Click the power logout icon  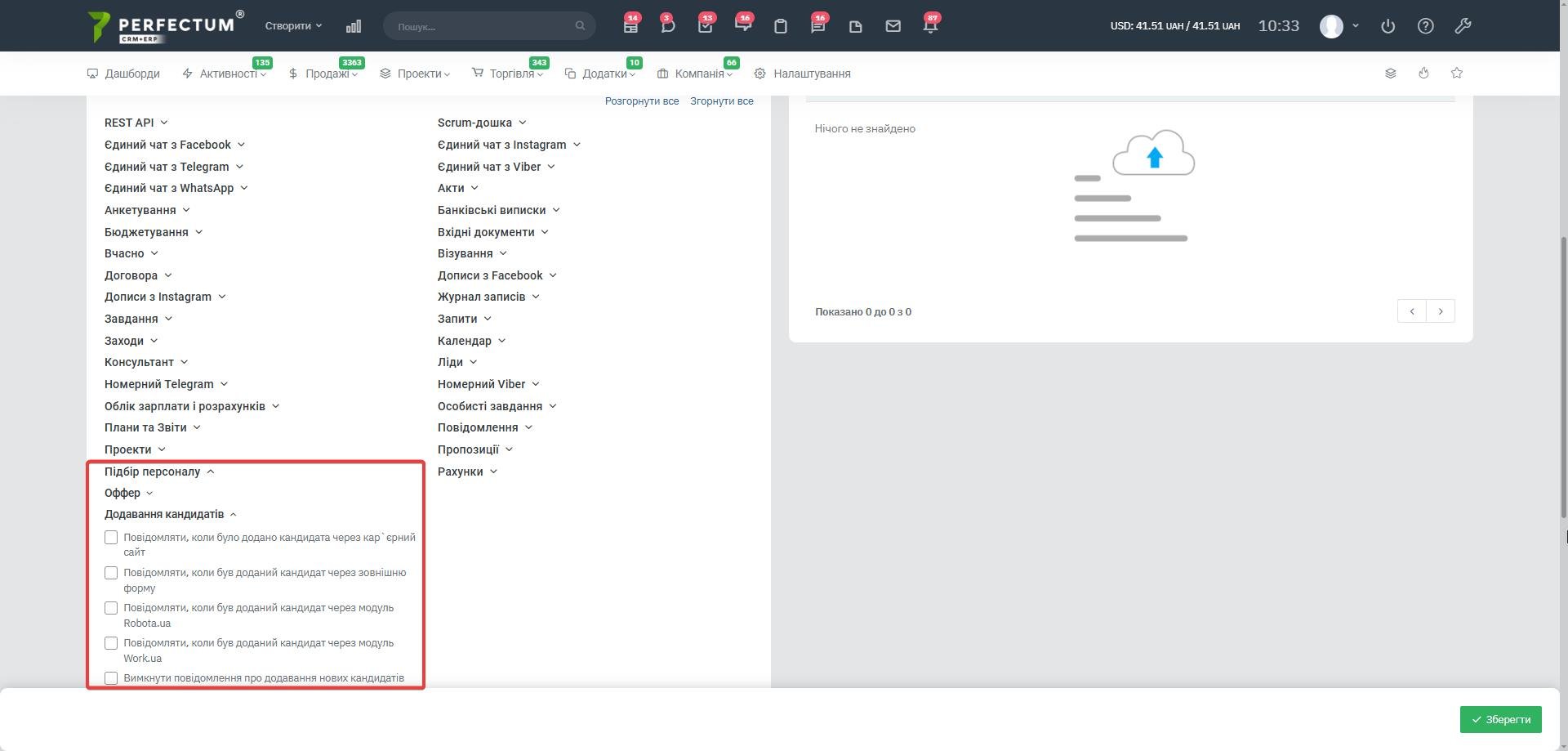pos(1388,26)
